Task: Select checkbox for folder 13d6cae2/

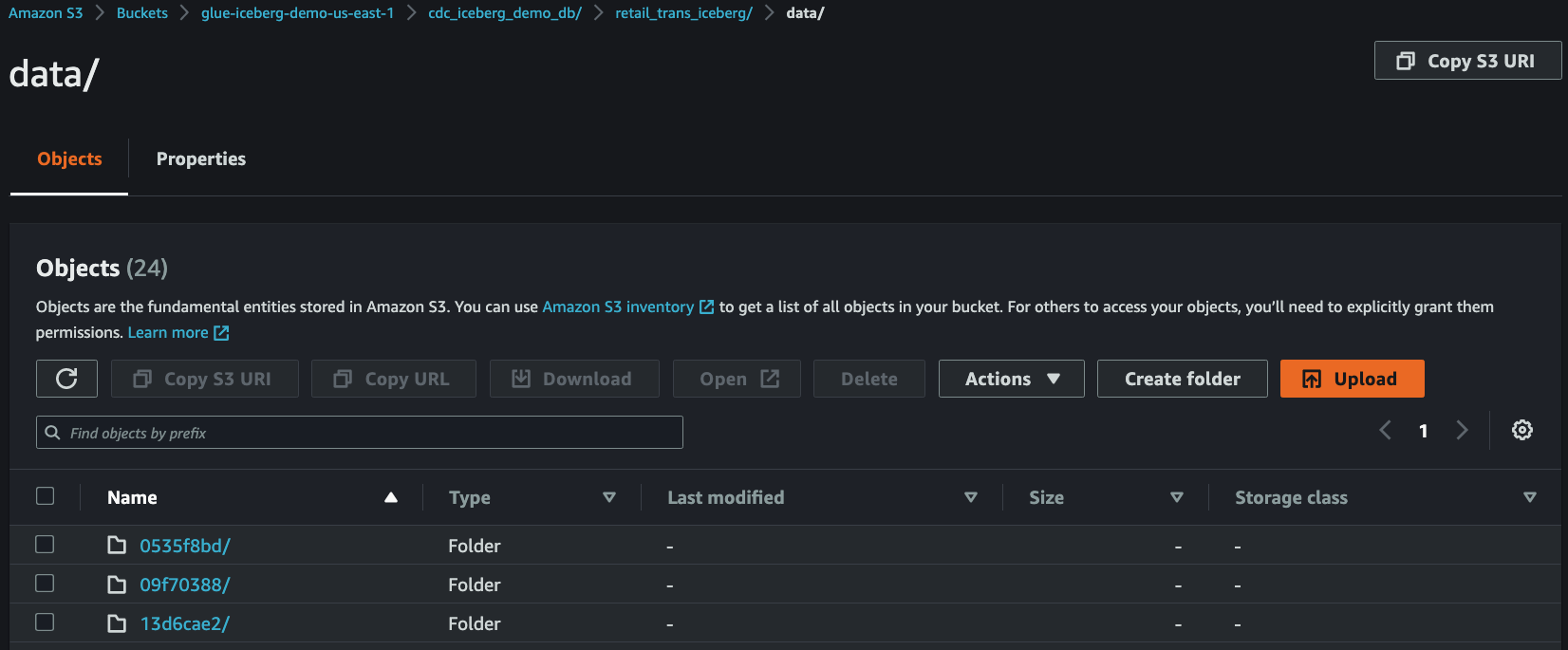Action: (x=45, y=622)
